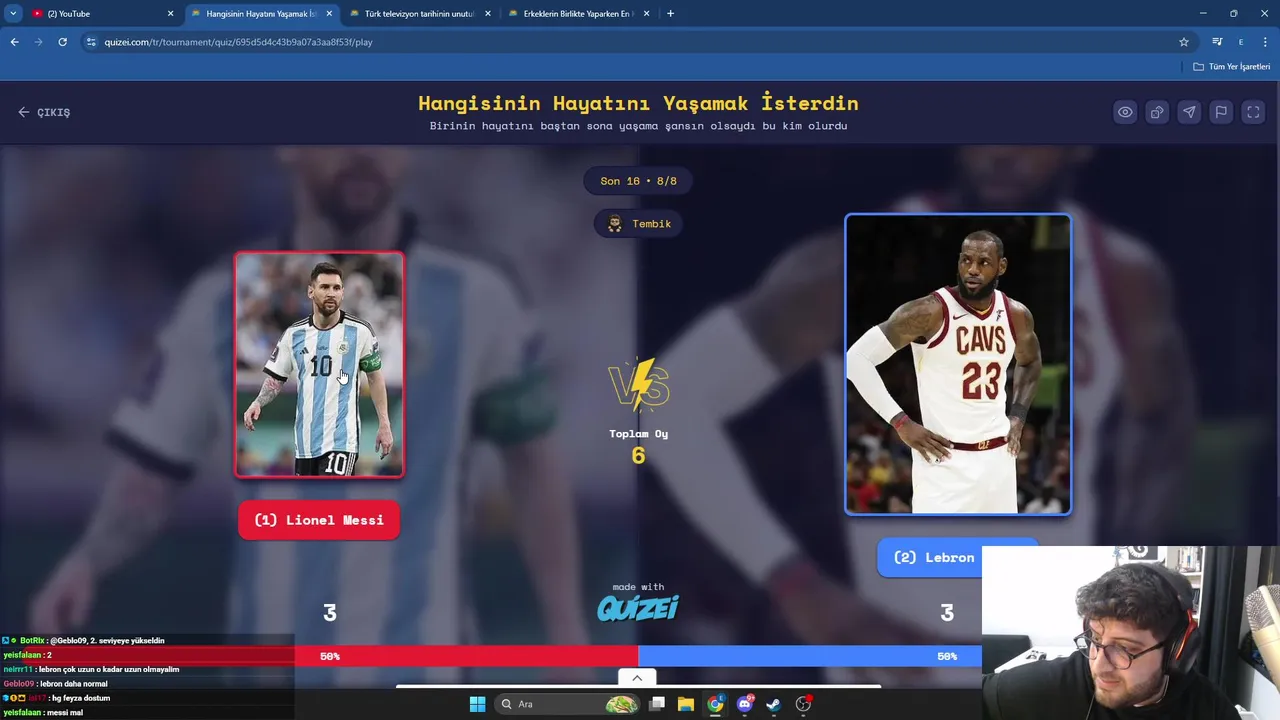Click the Quizei logo
Viewport: 1280px width, 720px height.
638,607
